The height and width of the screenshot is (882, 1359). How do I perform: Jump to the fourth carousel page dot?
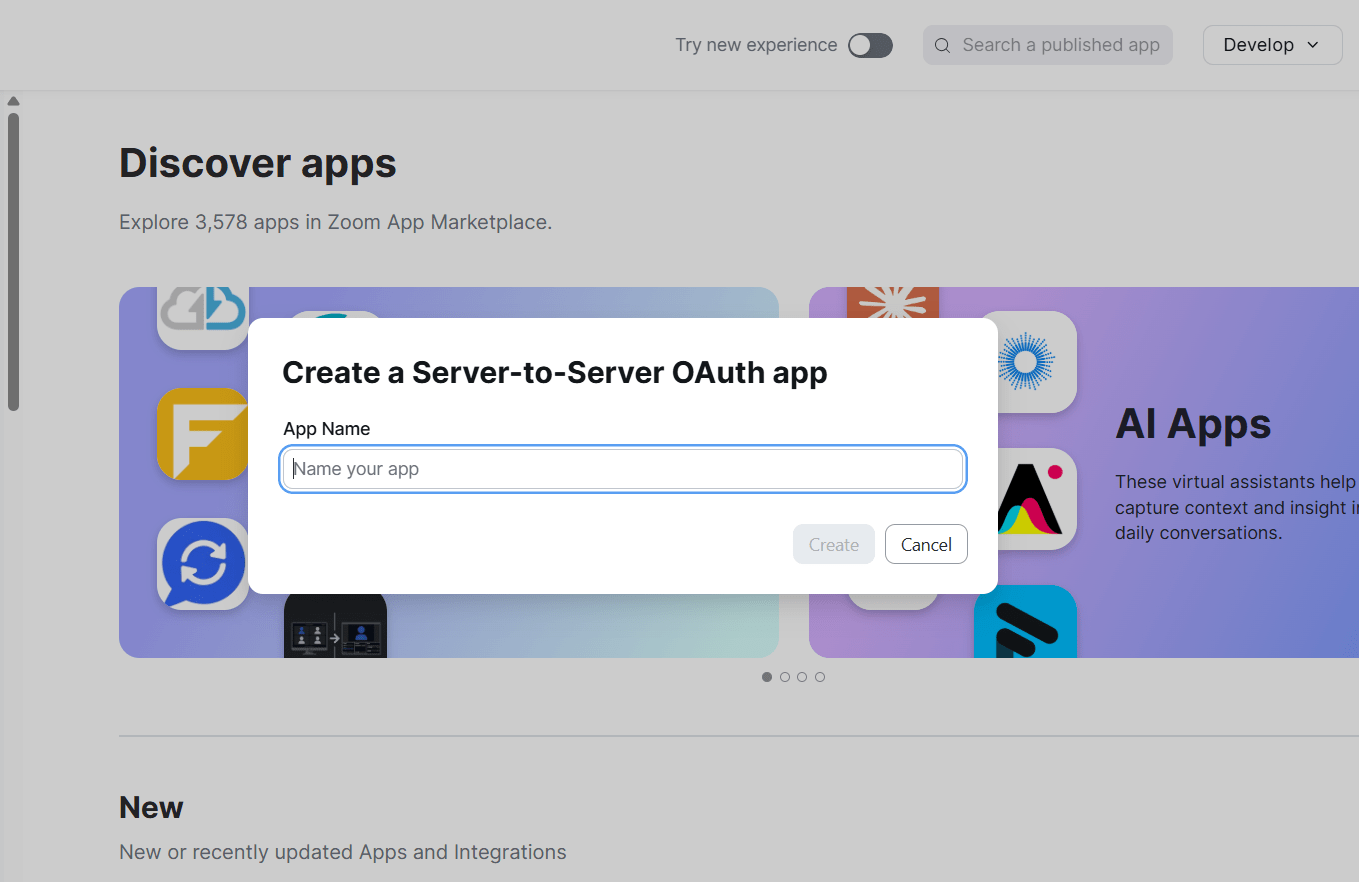820,677
